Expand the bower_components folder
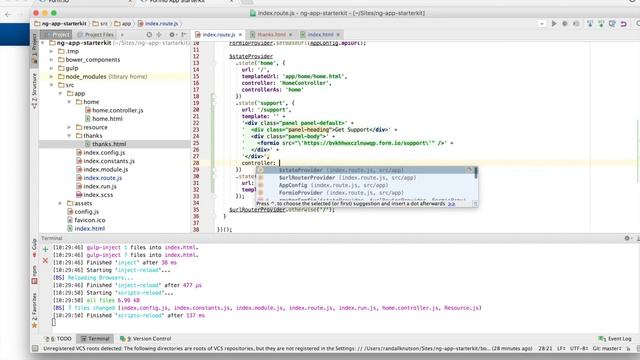Image resolution: width=640 pixels, height=360 pixels. click(51, 60)
